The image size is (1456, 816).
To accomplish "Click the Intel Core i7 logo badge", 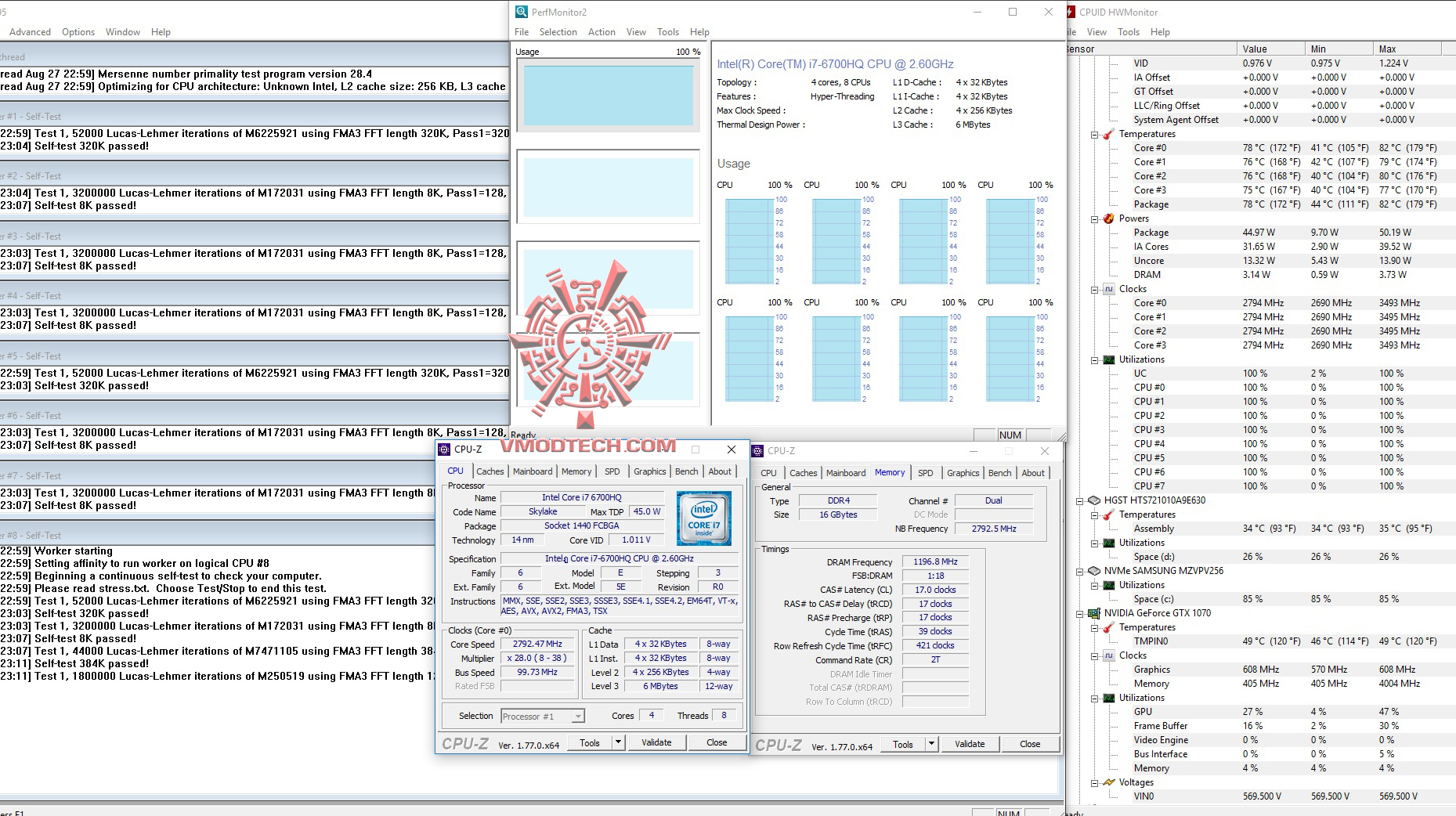I will (703, 518).
